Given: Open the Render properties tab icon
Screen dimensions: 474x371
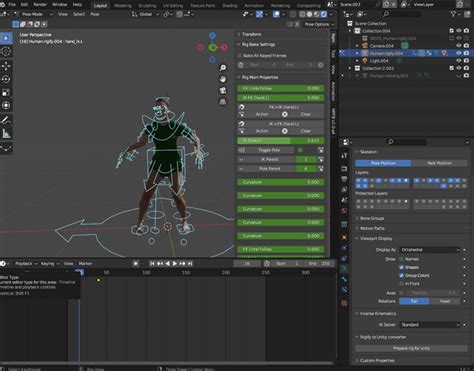Looking at the screenshot, I should click(x=344, y=169).
